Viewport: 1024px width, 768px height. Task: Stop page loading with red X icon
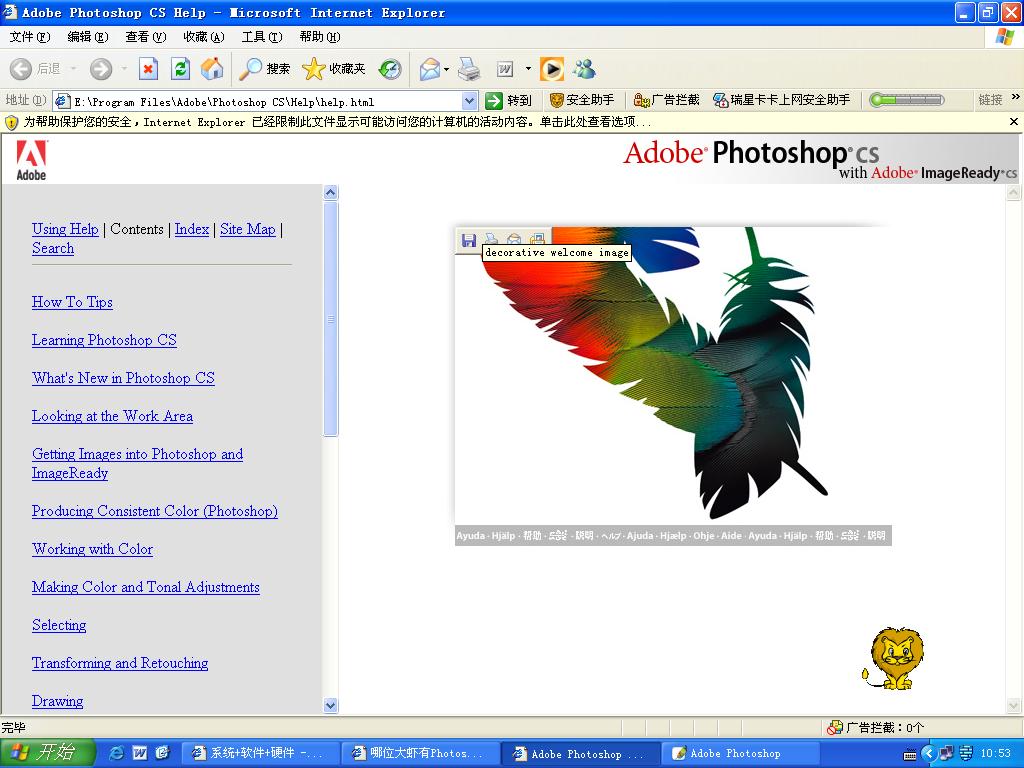pos(149,69)
